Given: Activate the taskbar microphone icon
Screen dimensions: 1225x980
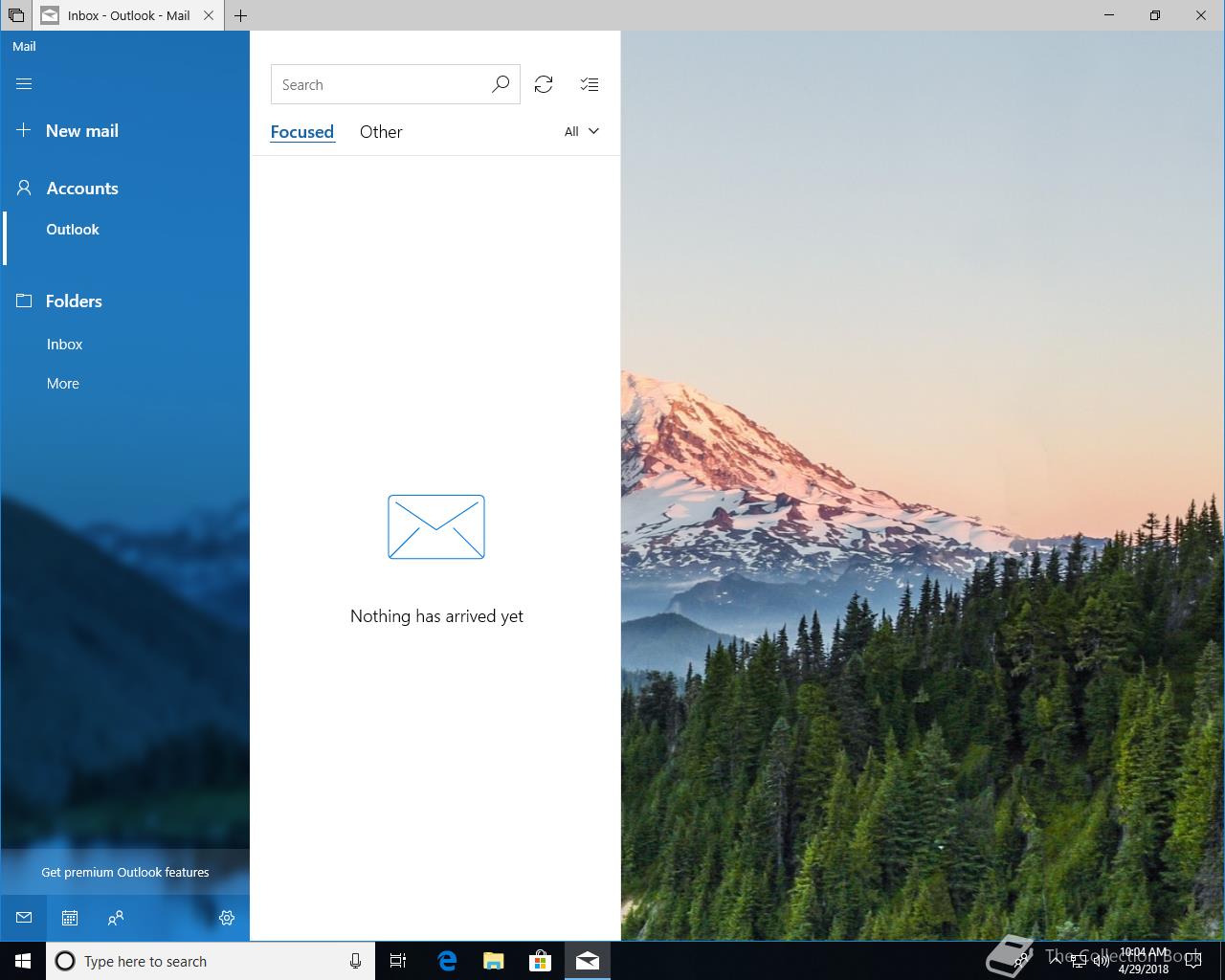Looking at the screenshot, I should point(355,961).
